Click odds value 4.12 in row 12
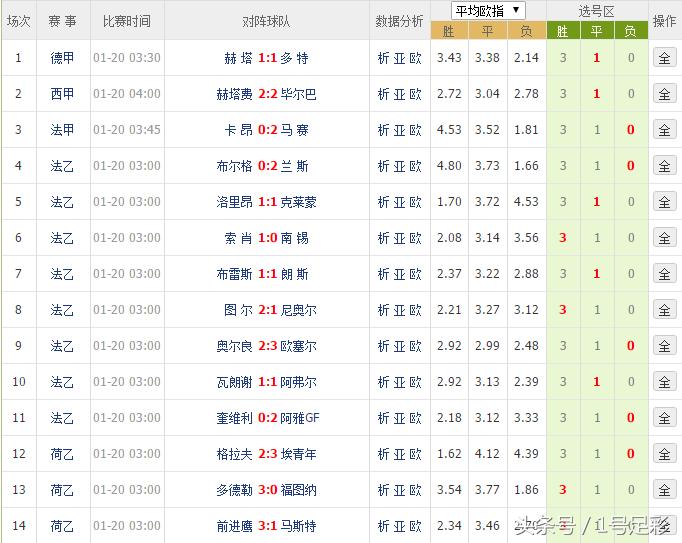The image size is (682, 543). (487, 454)
